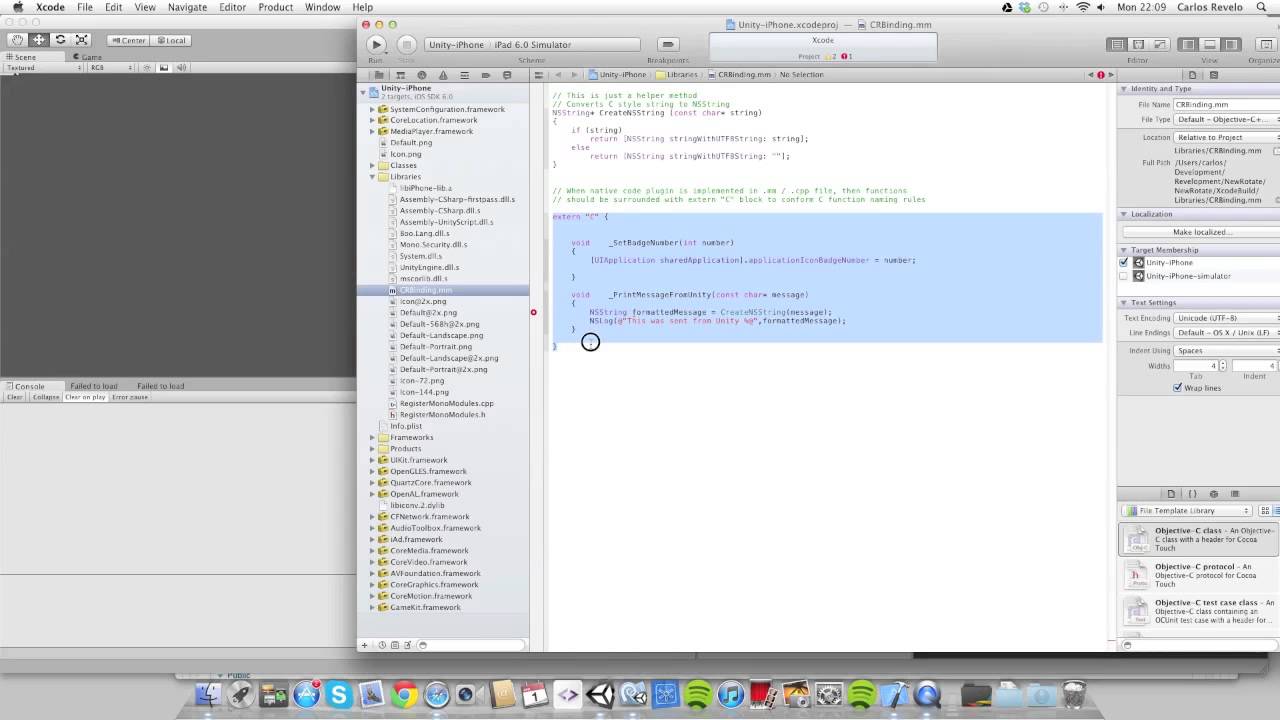
Task: Open the Editor menu
Action: coord(233,7)
